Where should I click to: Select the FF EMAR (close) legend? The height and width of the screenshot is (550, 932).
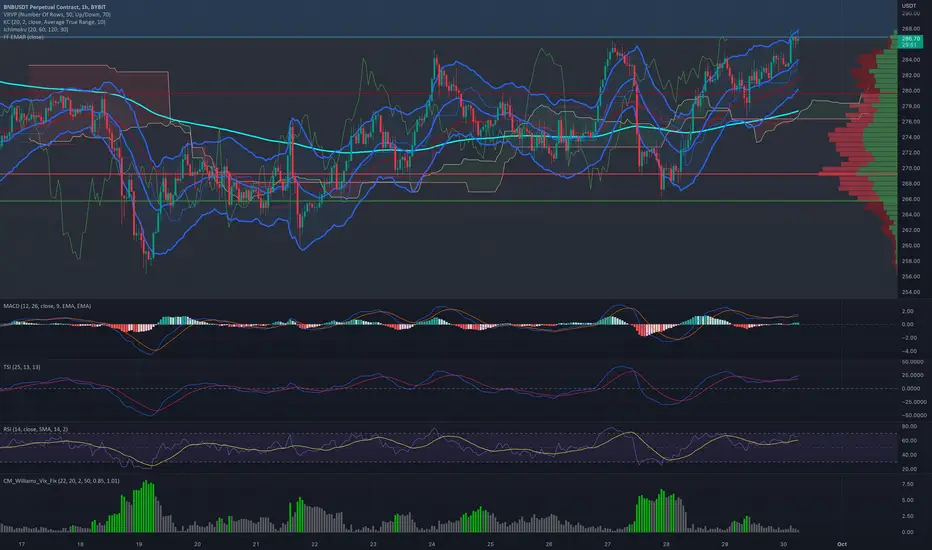click(23, 37)
